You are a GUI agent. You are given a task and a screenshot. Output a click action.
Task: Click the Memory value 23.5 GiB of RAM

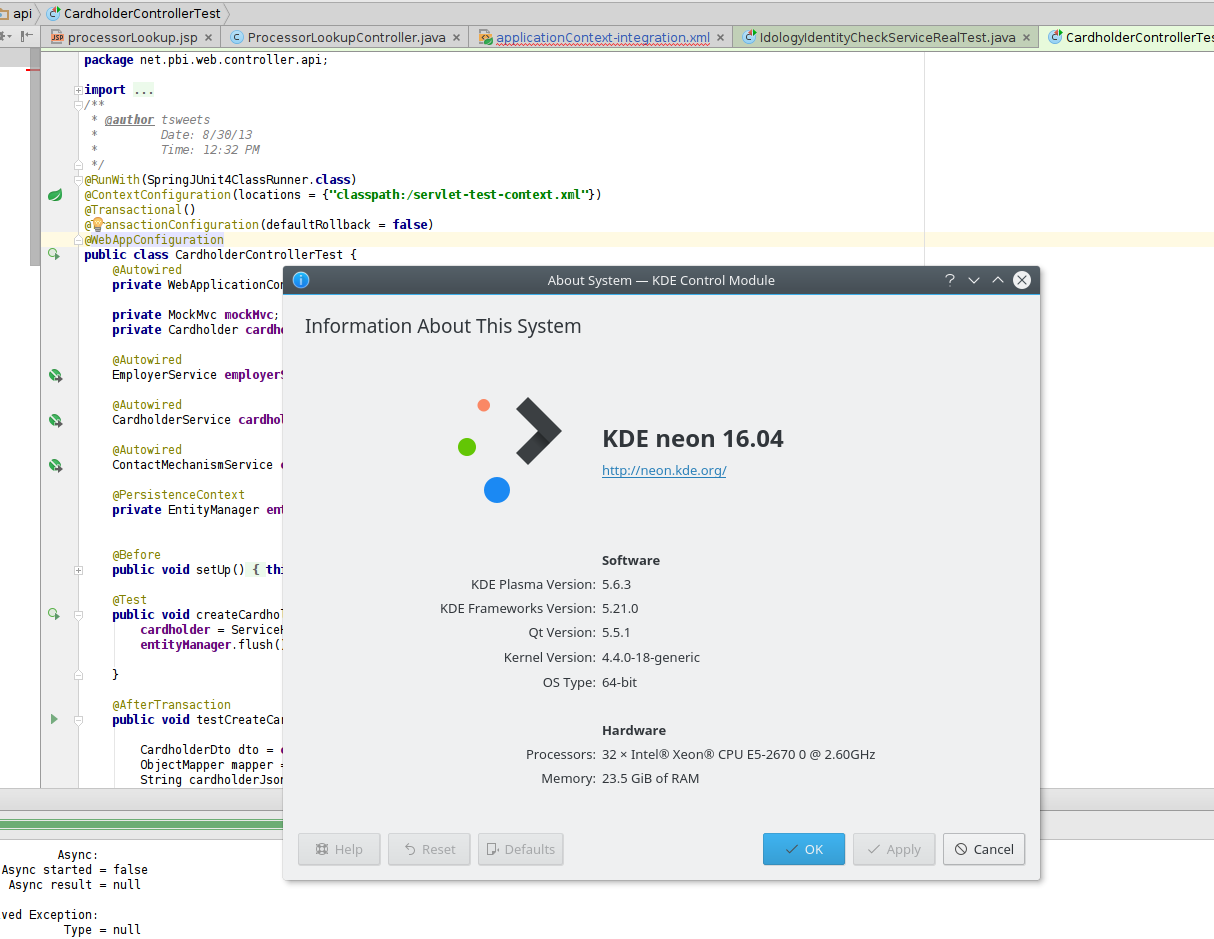pyautogui.click(x=651, y=778)
